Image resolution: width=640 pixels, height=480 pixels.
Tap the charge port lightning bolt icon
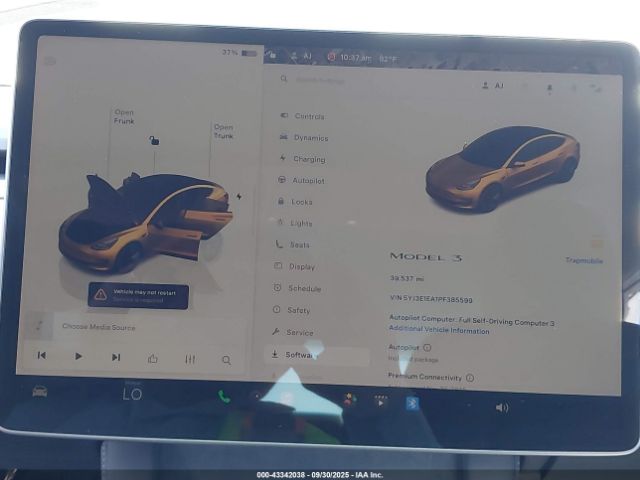(238, 197)
